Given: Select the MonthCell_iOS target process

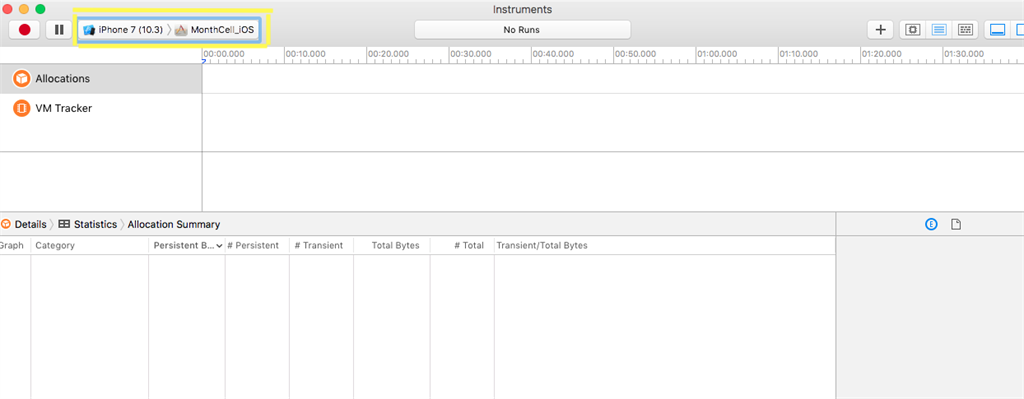Looking at the screenshot, I should point(215,30).
